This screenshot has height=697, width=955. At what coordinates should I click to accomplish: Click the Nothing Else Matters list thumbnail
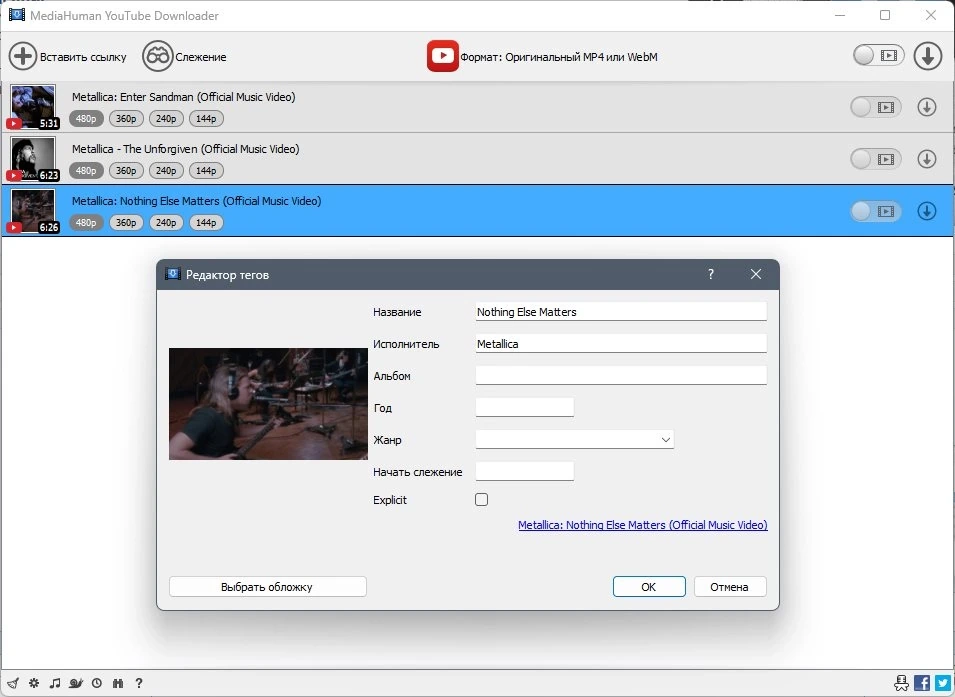tap(33, 211)
